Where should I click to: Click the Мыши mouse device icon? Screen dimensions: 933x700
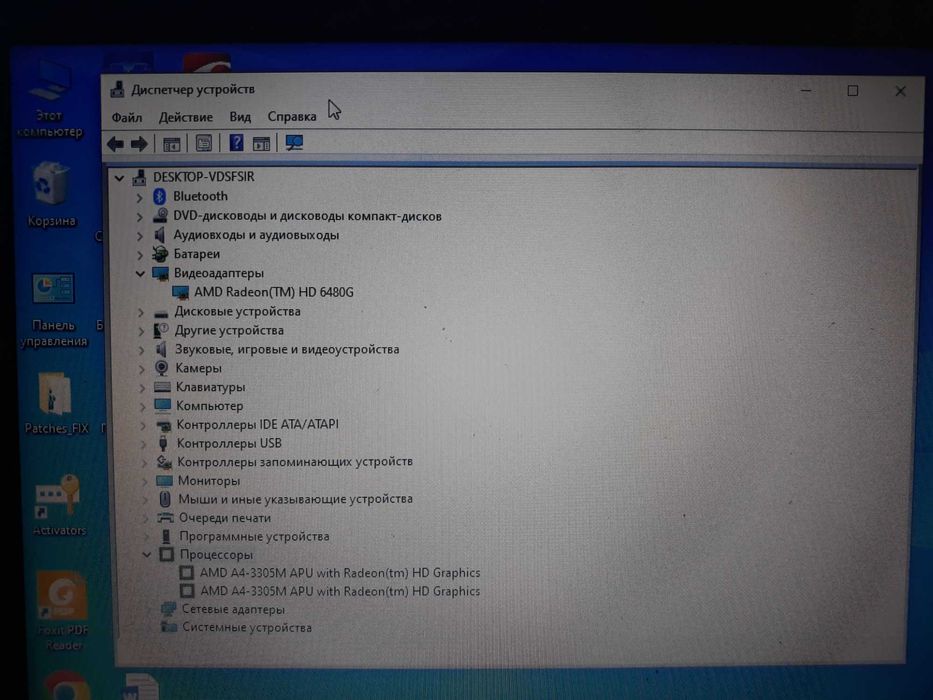click(x=165, y=499)
